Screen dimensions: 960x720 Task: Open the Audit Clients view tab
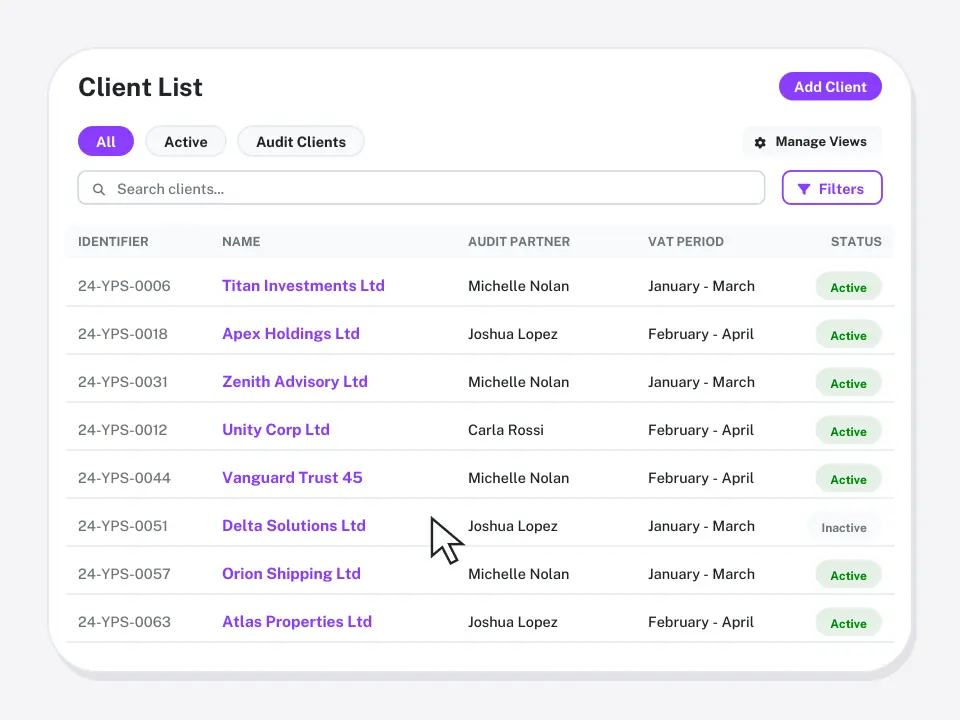click(x=301, y=141)
